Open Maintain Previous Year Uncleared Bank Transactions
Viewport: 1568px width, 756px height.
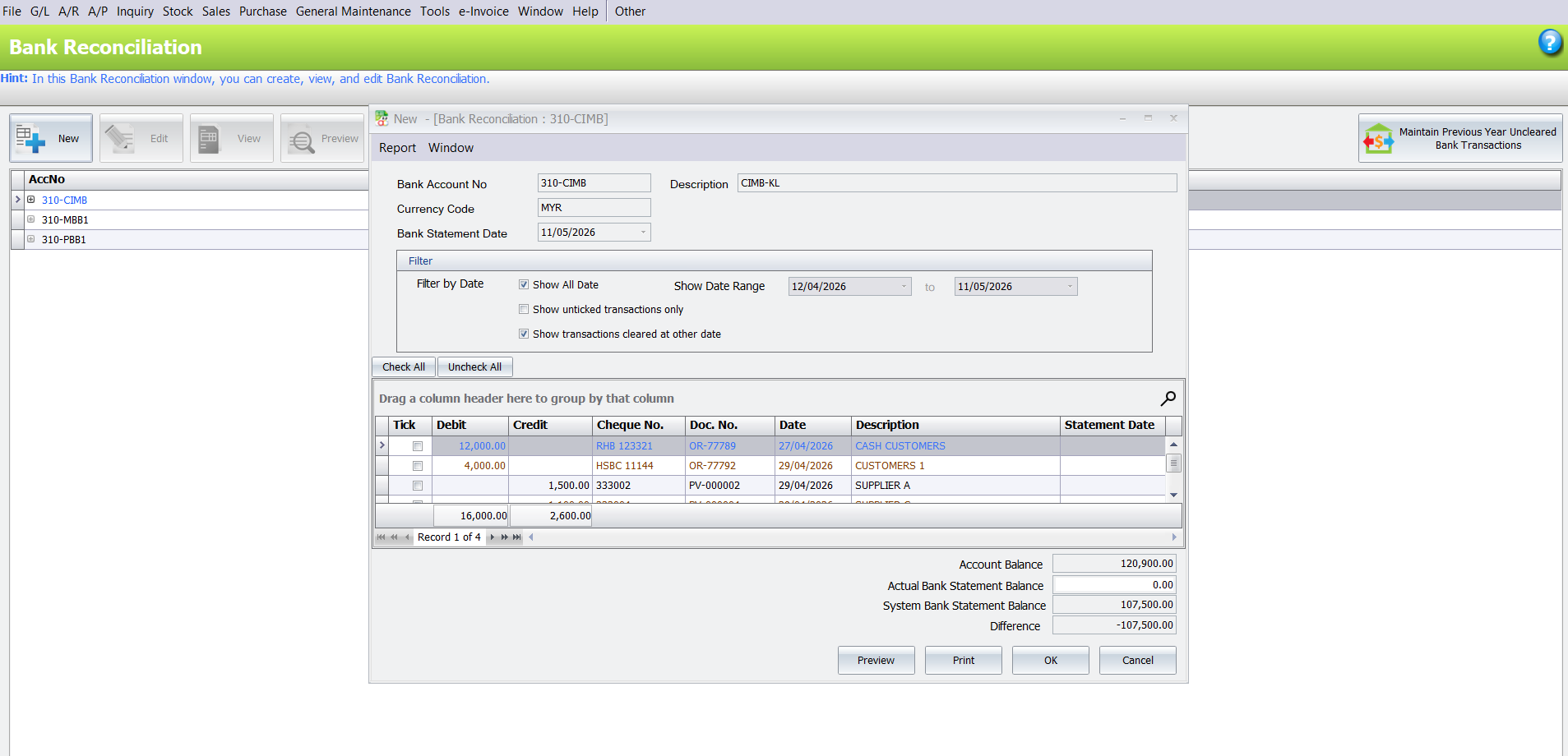(1460, 138)
